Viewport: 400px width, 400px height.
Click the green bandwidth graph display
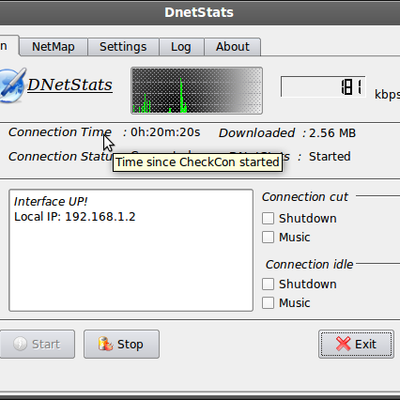(197, 91)
